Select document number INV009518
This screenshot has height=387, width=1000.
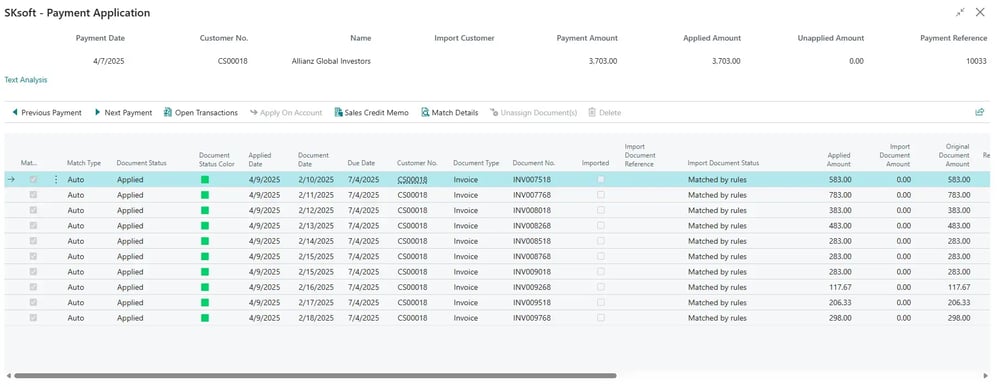532,302
